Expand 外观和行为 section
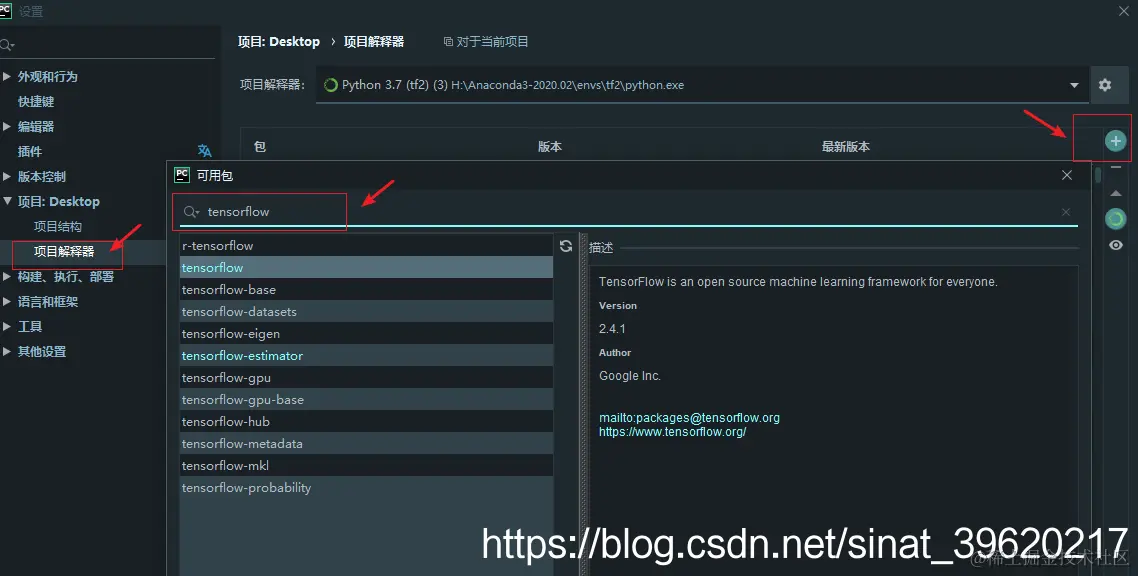 tap(7, 76)
